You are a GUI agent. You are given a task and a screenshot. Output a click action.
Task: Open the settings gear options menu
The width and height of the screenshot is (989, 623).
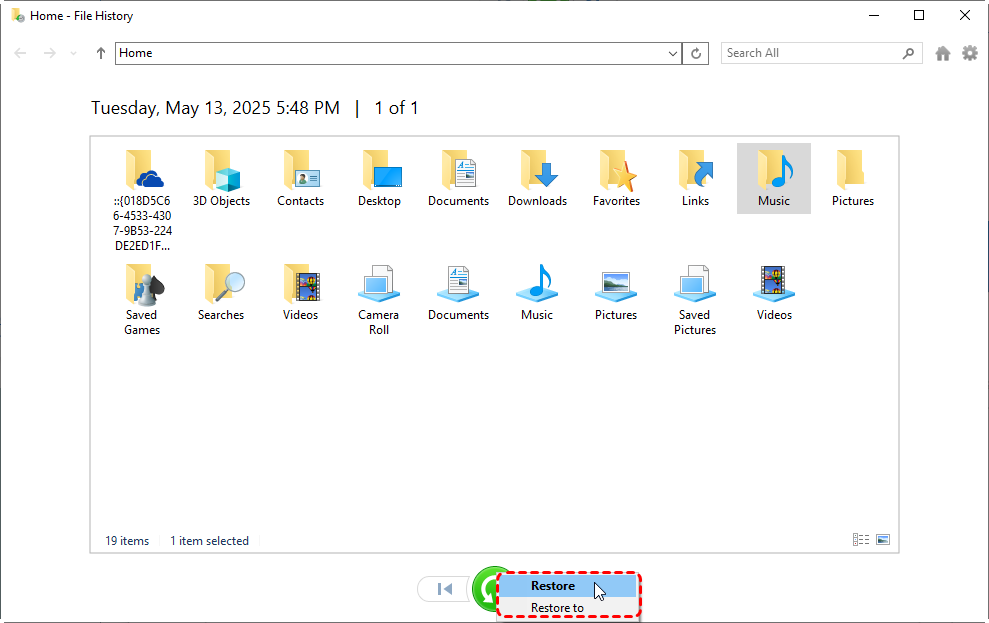970,54
